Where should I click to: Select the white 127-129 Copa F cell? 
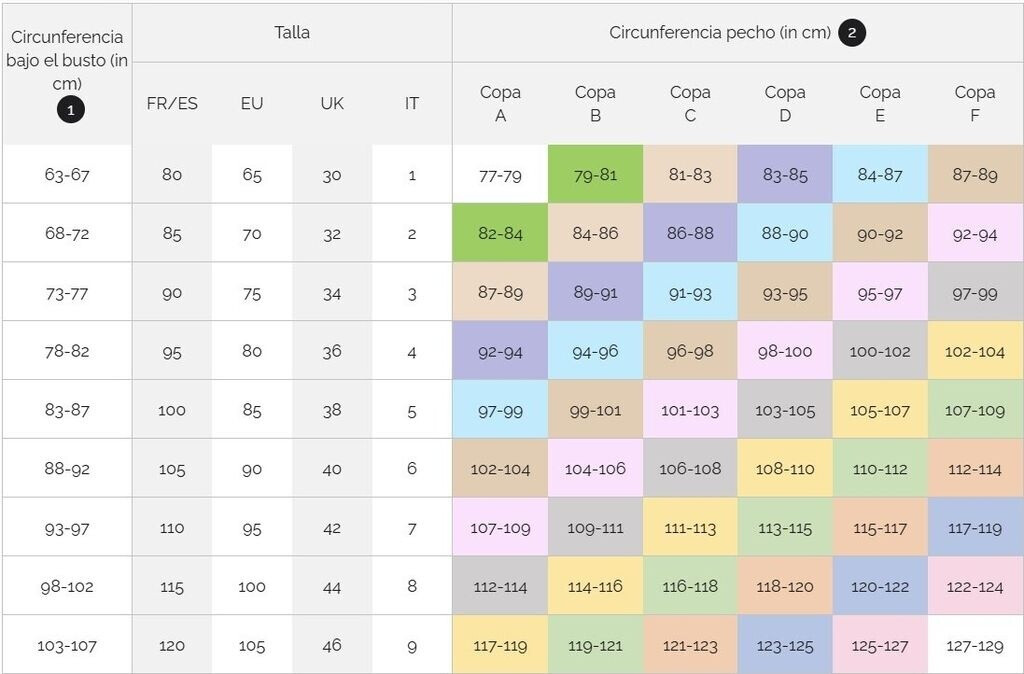click(975, 646)
